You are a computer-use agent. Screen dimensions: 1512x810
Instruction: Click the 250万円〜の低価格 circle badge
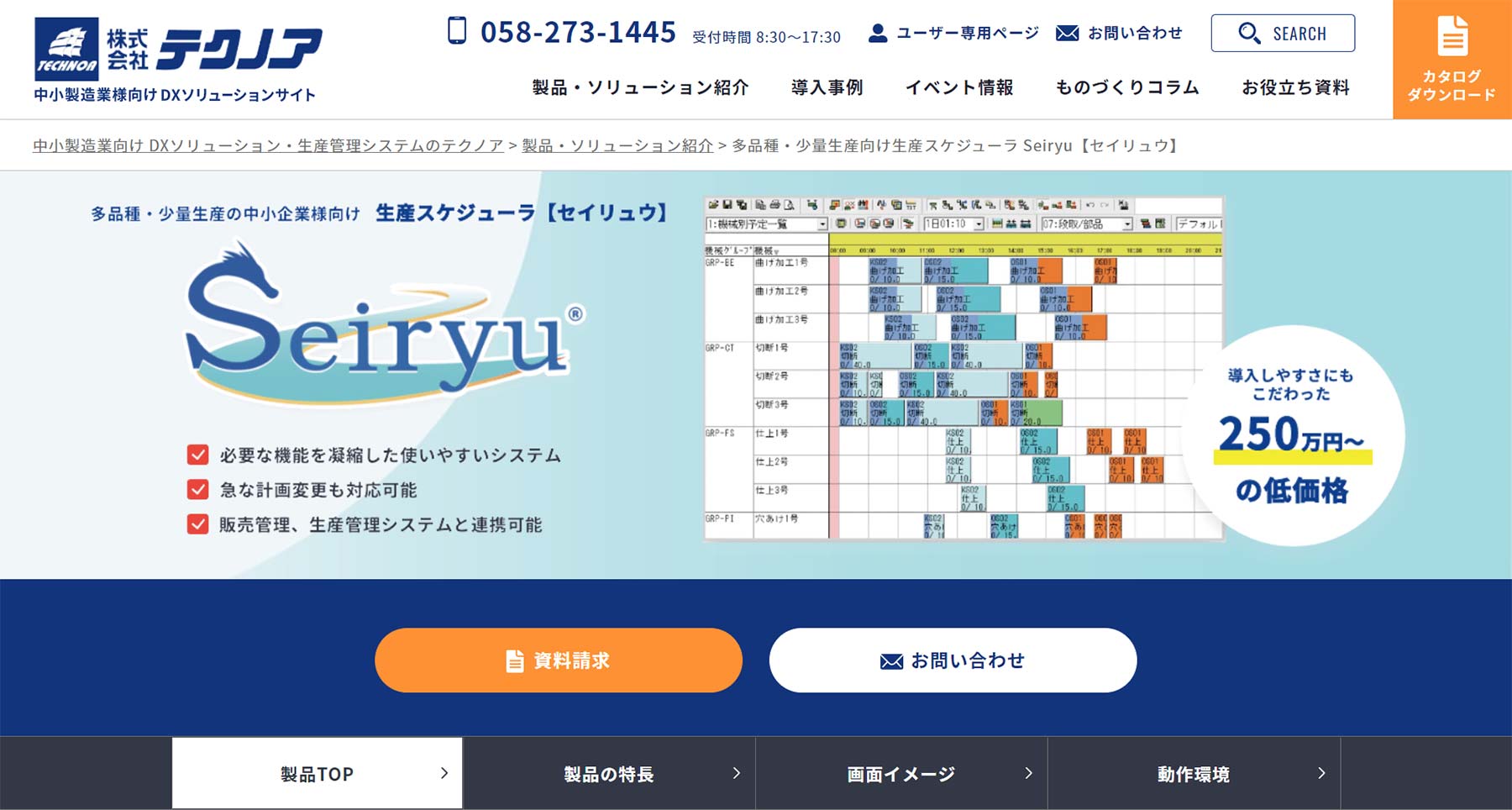coord(1292,435)
